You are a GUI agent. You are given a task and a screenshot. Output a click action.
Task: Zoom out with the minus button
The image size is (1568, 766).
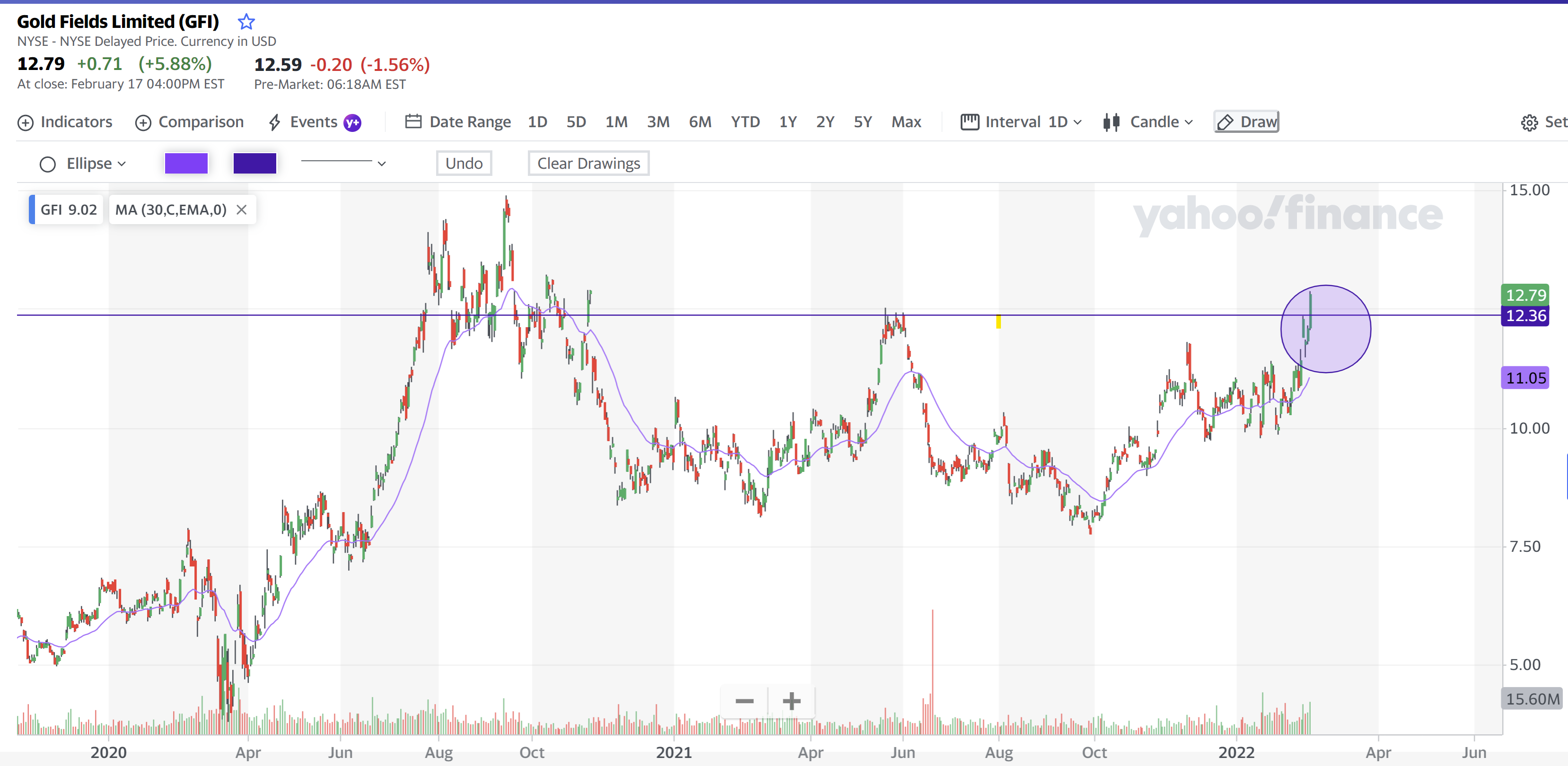click(x=745, y=701)
